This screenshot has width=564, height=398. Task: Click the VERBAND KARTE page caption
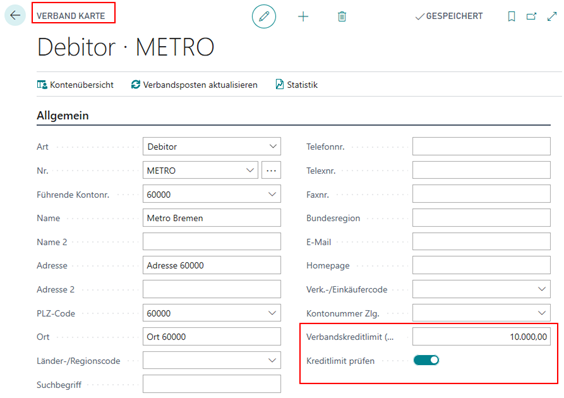pyautogui.click(x=71, y=16)
